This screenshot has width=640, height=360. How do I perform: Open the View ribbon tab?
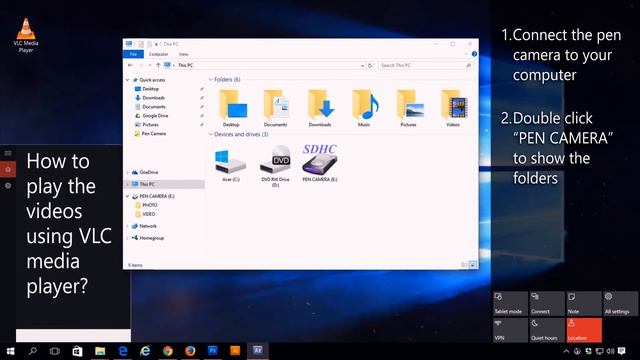tap(183, 54)
